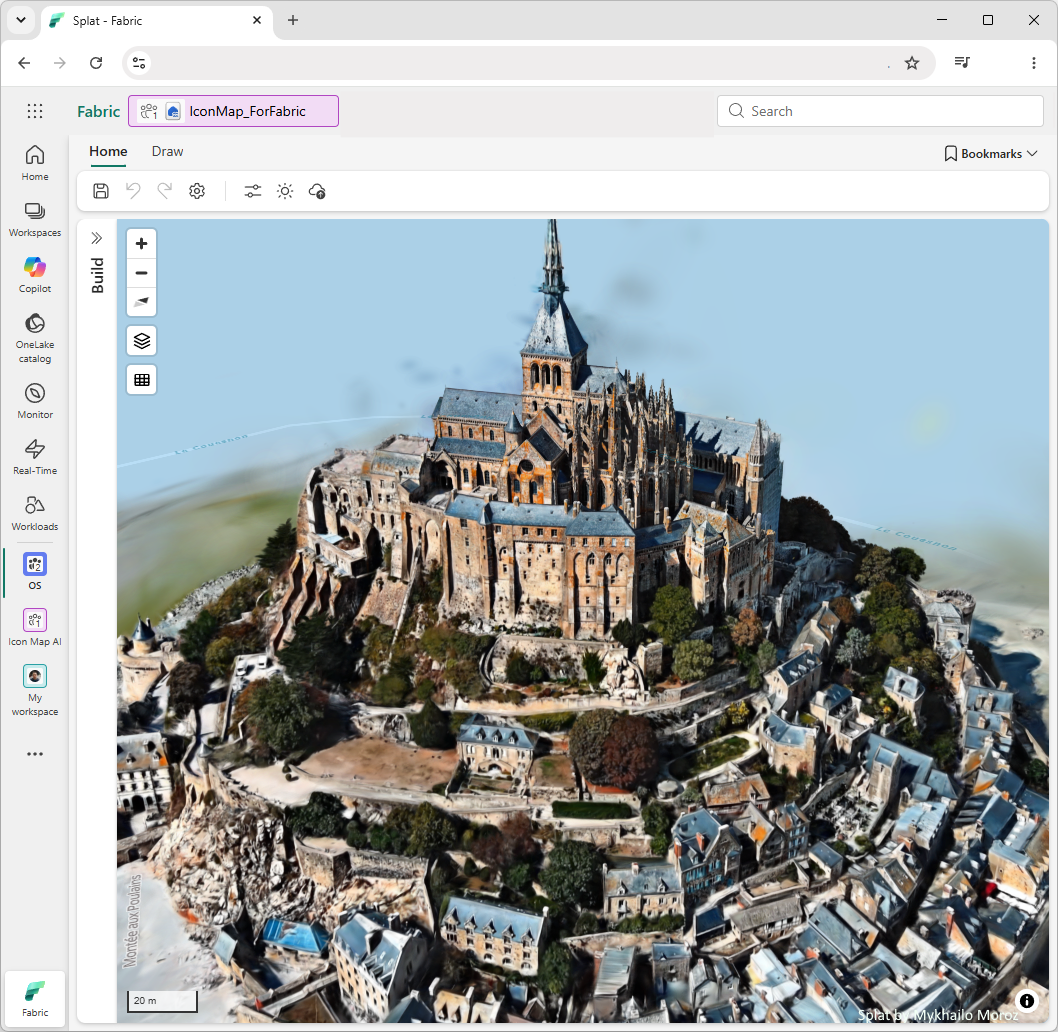Open the Fabric app launcher grid

coord(35,111)
